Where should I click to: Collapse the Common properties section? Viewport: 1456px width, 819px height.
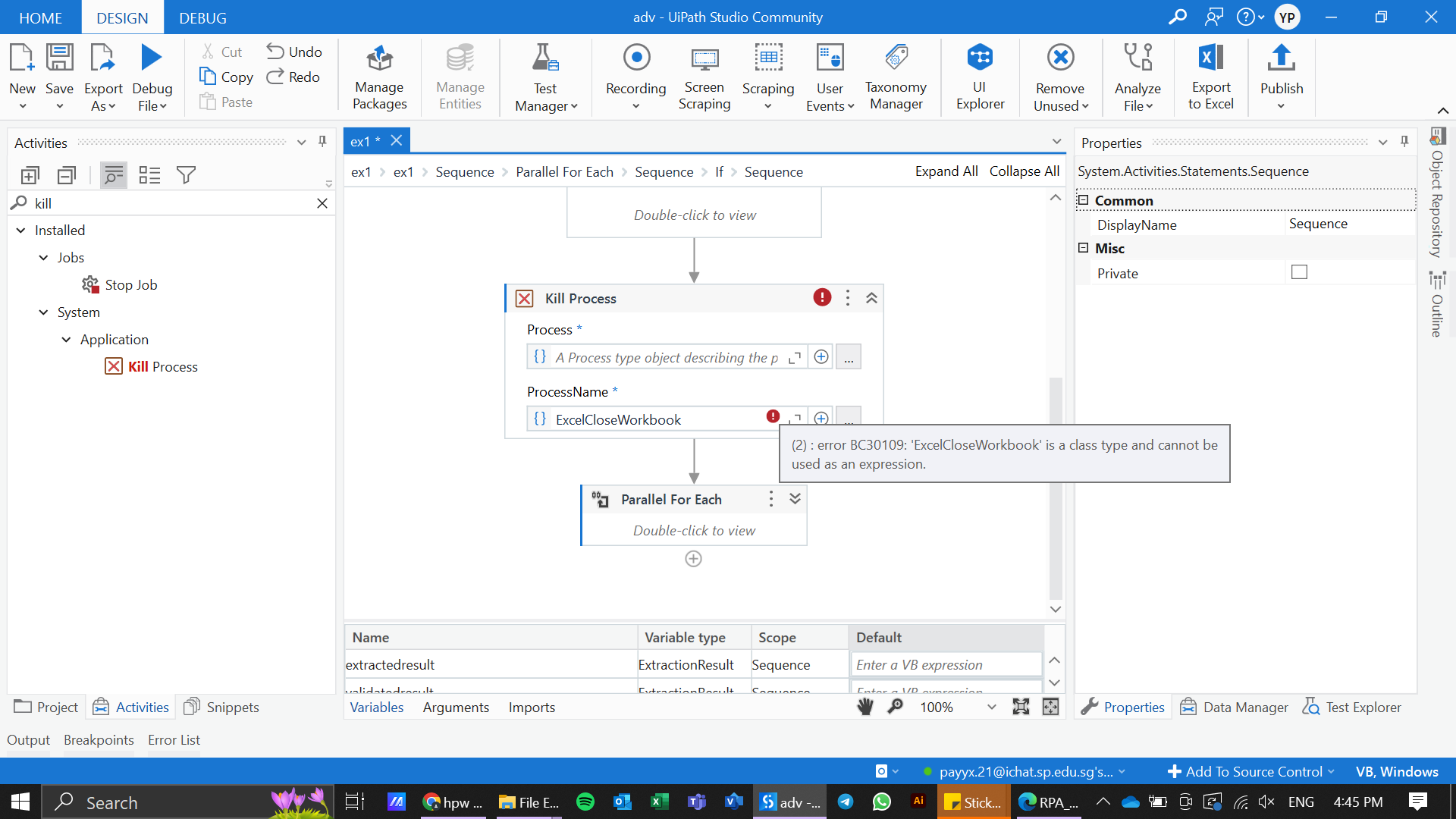1083,200
